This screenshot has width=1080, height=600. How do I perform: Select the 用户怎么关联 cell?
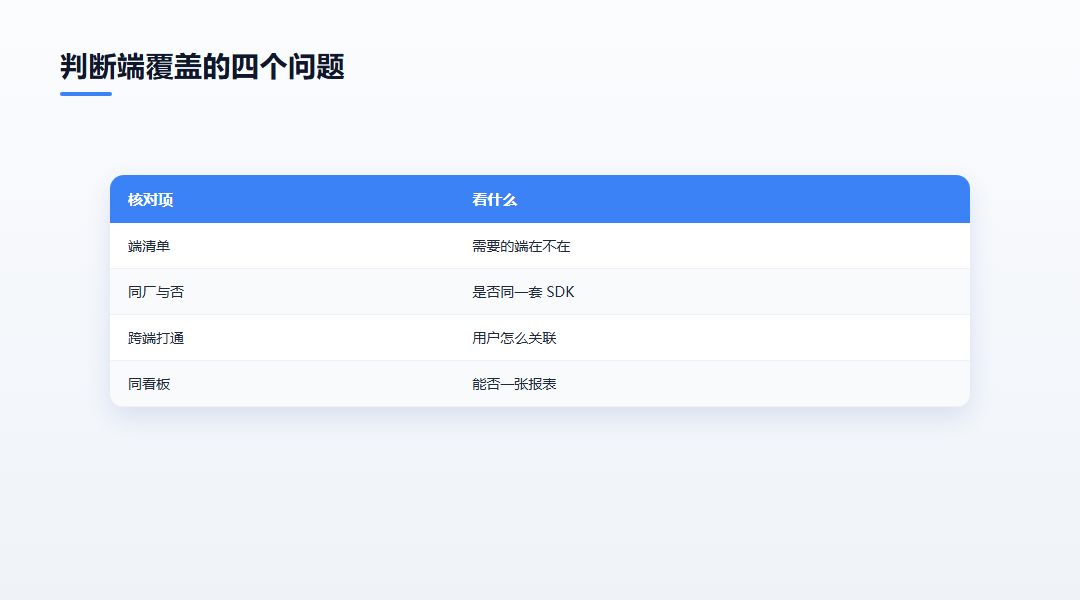[x=712, y=338]
